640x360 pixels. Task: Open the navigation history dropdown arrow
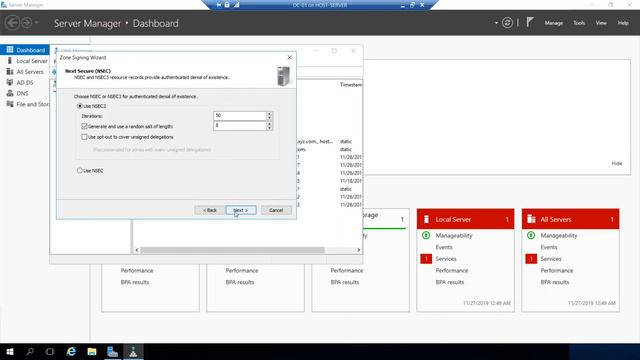click(x=36, y=23)
